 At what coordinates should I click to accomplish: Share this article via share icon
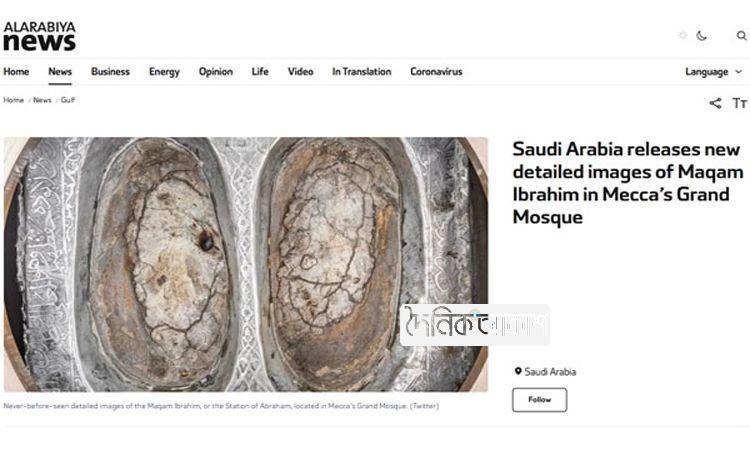[x=715, y=103]
